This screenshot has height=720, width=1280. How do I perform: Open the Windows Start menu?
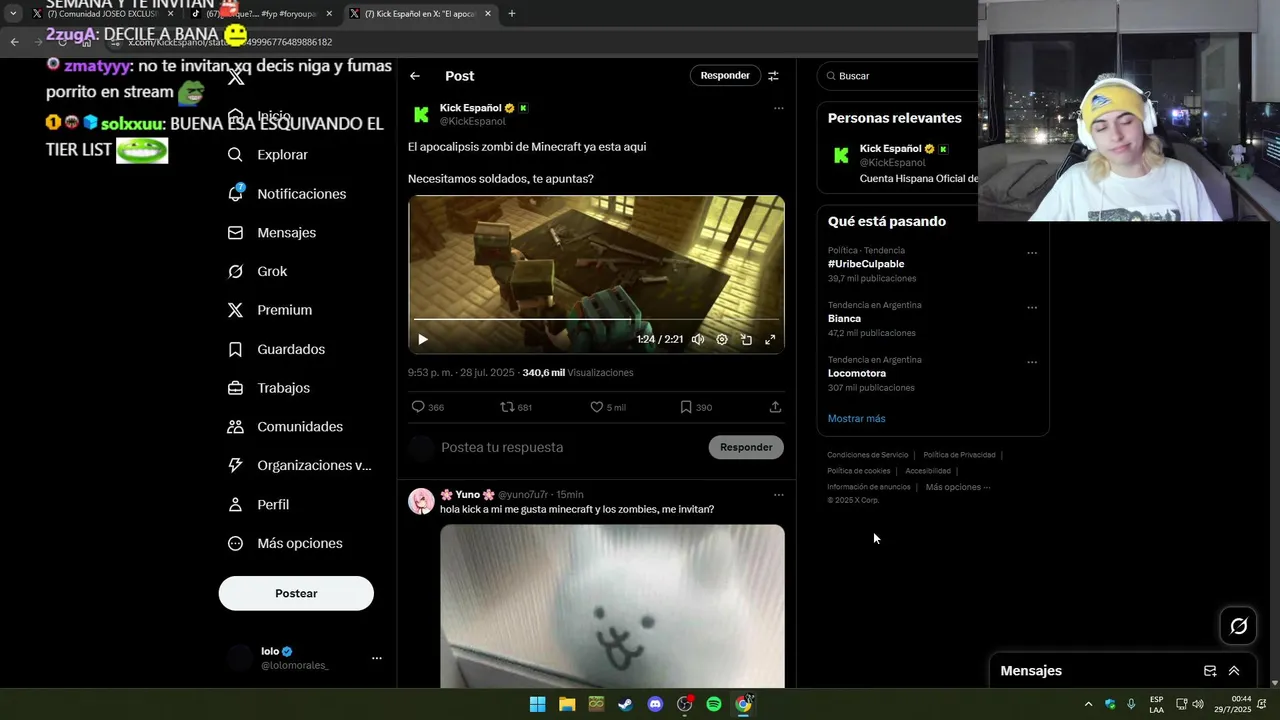tap(537, 704)
